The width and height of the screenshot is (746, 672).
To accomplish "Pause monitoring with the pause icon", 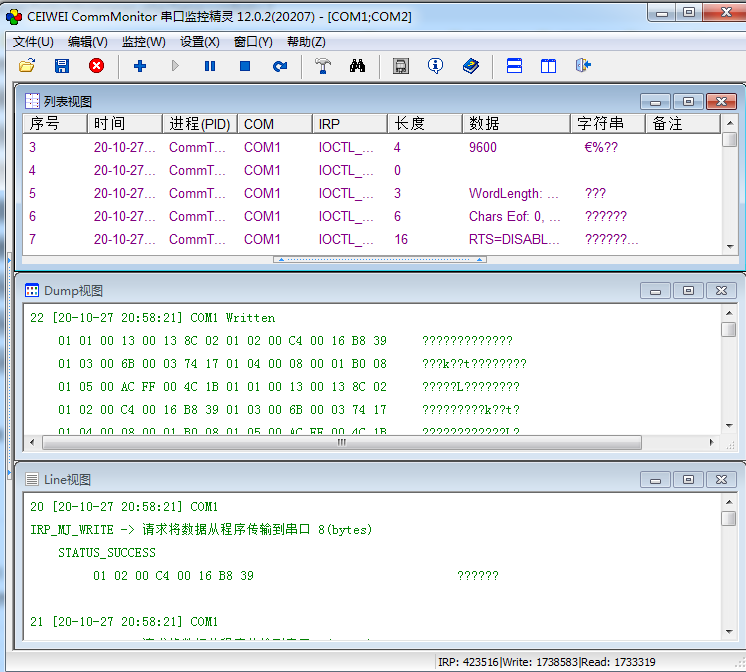I will (210, 66).
